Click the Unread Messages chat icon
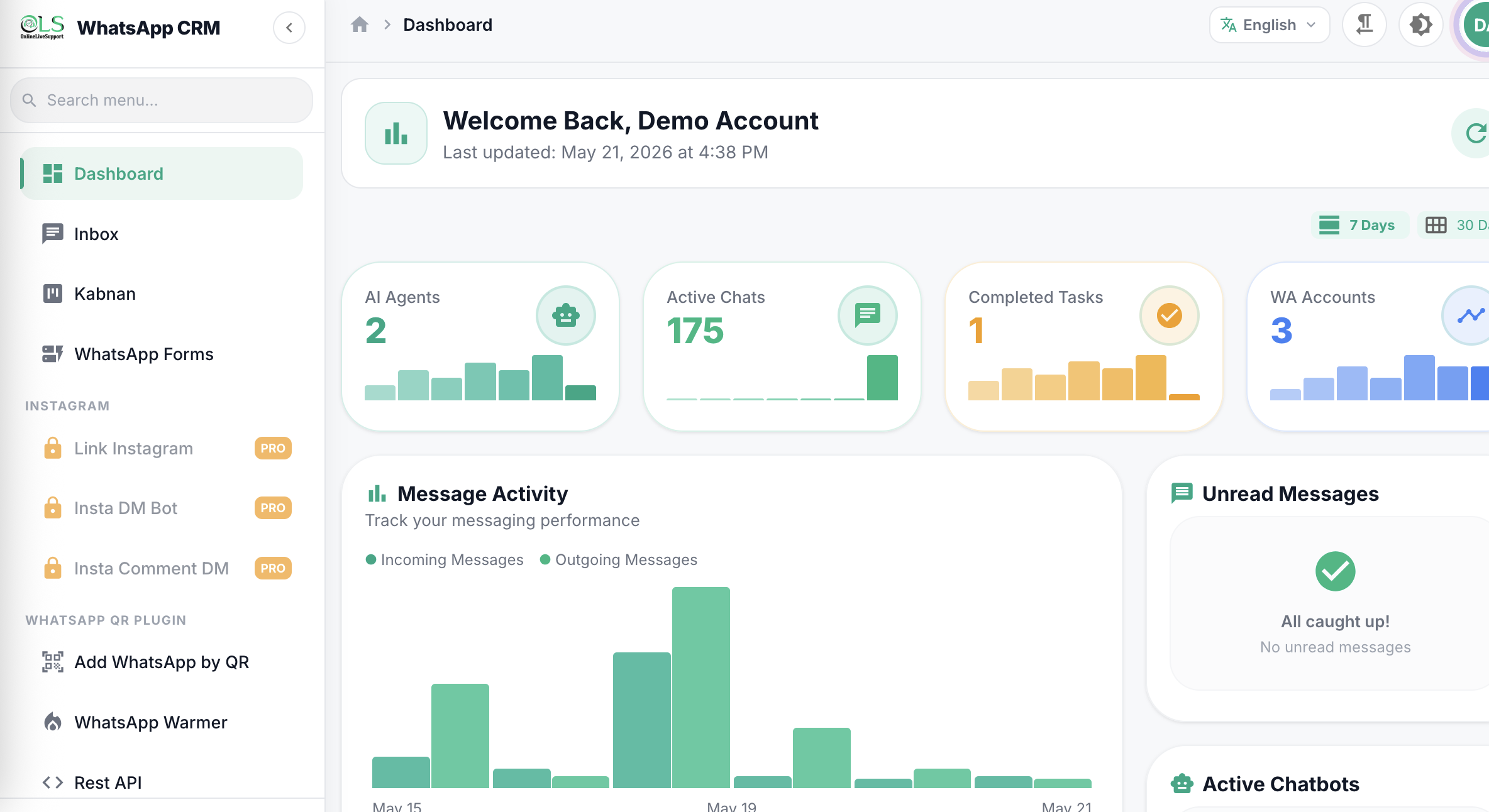1489x812 pixels. pos(1182,493)
